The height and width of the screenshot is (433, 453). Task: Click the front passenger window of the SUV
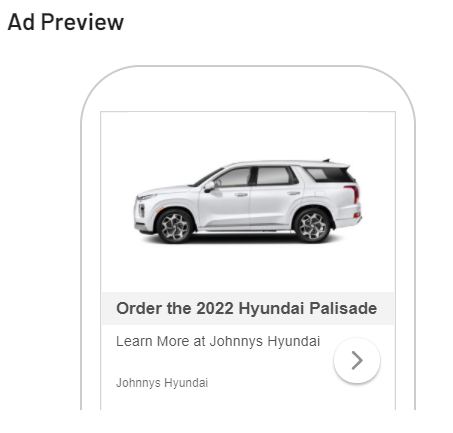coord(233,177)
